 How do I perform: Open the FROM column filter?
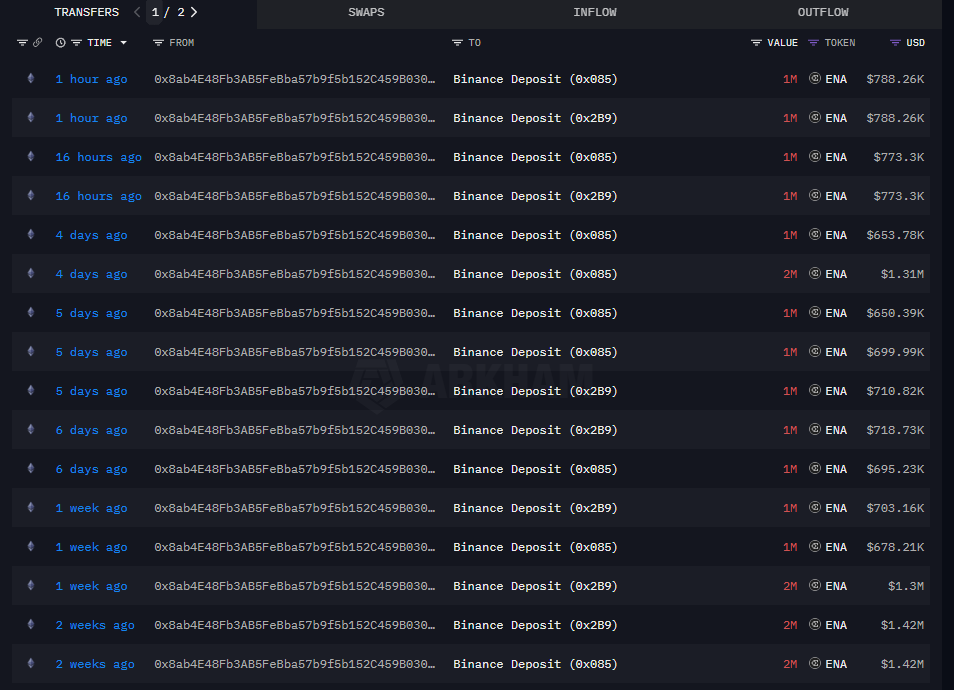pyautogui.click(x=158, y=43)
